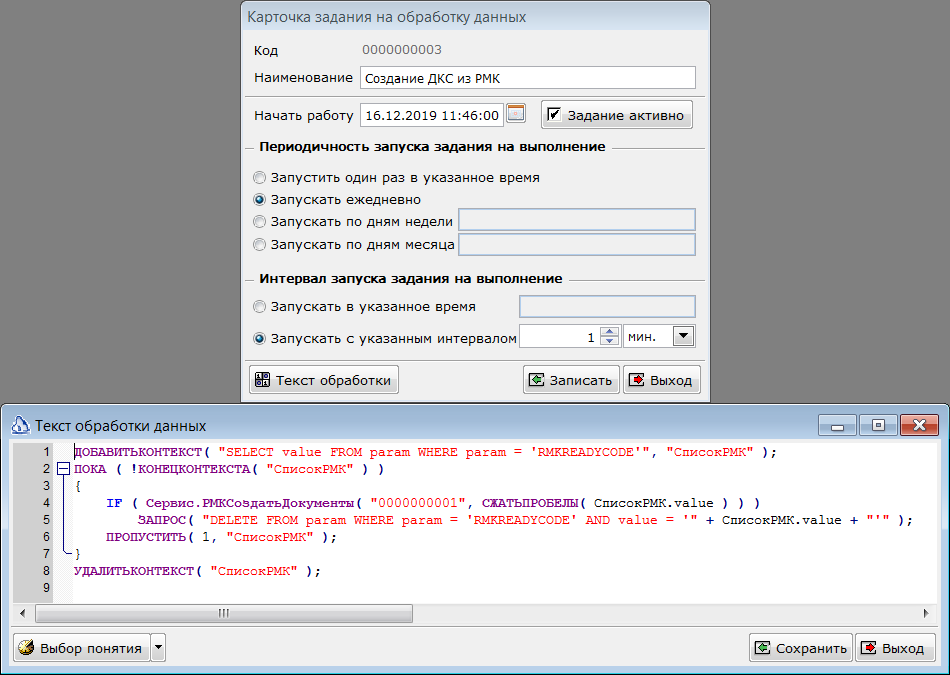Click the days-of-month input field

coord(577,245)
